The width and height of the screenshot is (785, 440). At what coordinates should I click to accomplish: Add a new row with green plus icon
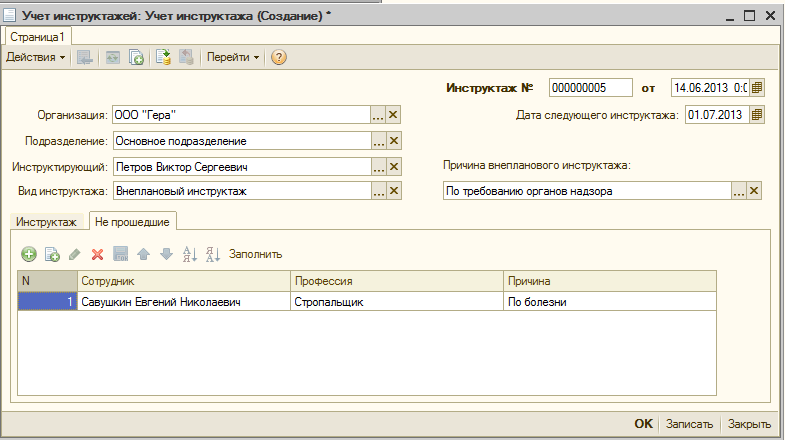pyautogui.click(x=29, y=254)
